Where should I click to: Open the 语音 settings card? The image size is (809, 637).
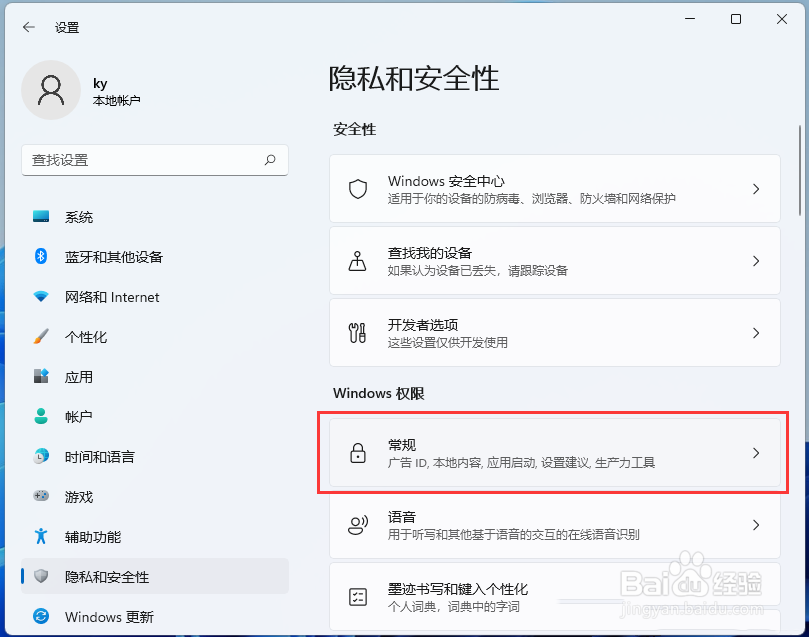[555, 525]
